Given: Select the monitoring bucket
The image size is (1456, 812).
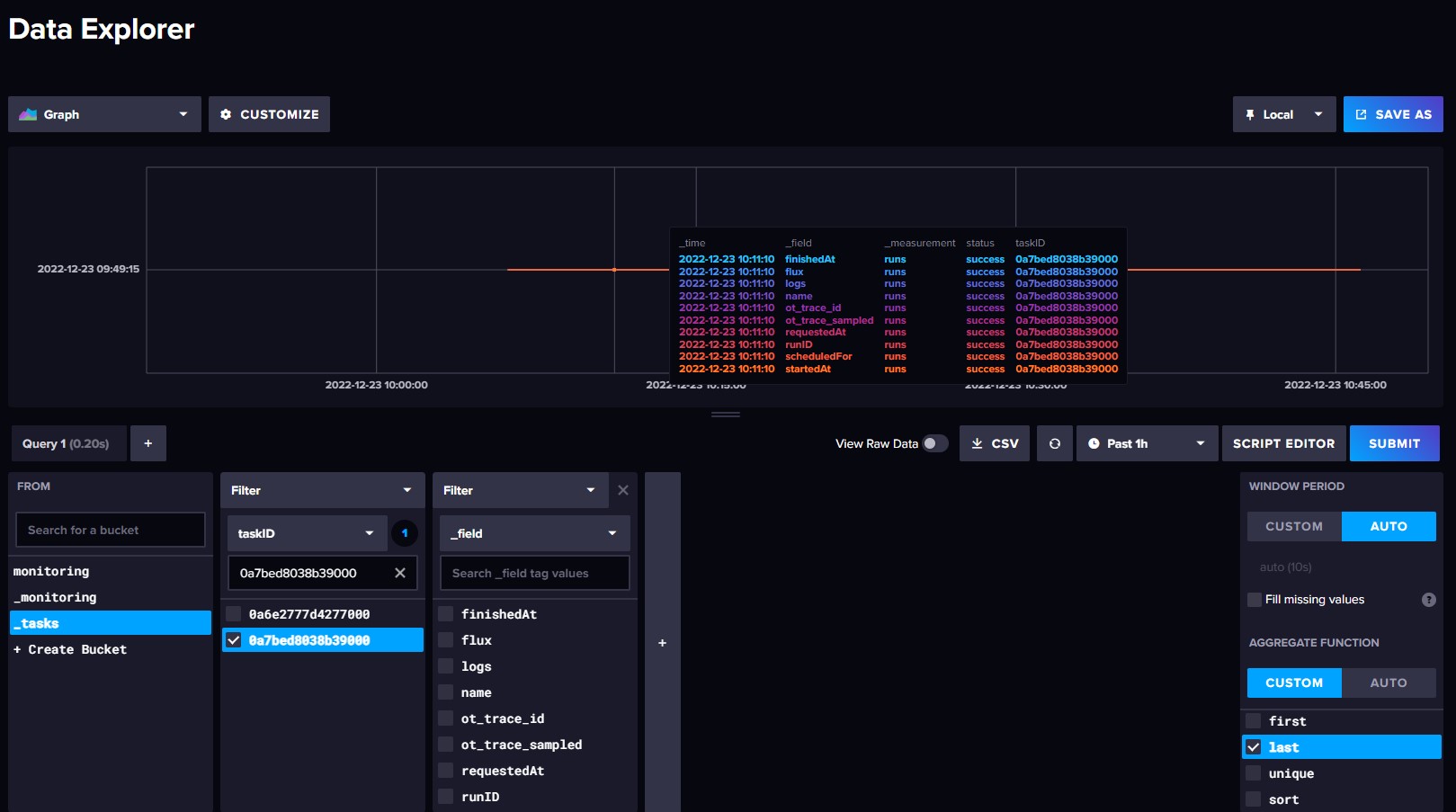Looking at the screenshot, I should click(x=111, y=571).
